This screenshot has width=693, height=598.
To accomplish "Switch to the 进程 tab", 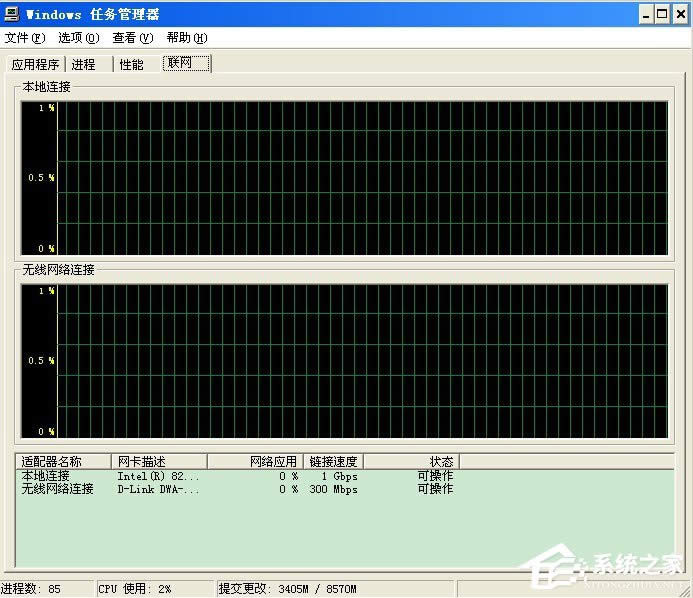I will [x=84, y=64].
